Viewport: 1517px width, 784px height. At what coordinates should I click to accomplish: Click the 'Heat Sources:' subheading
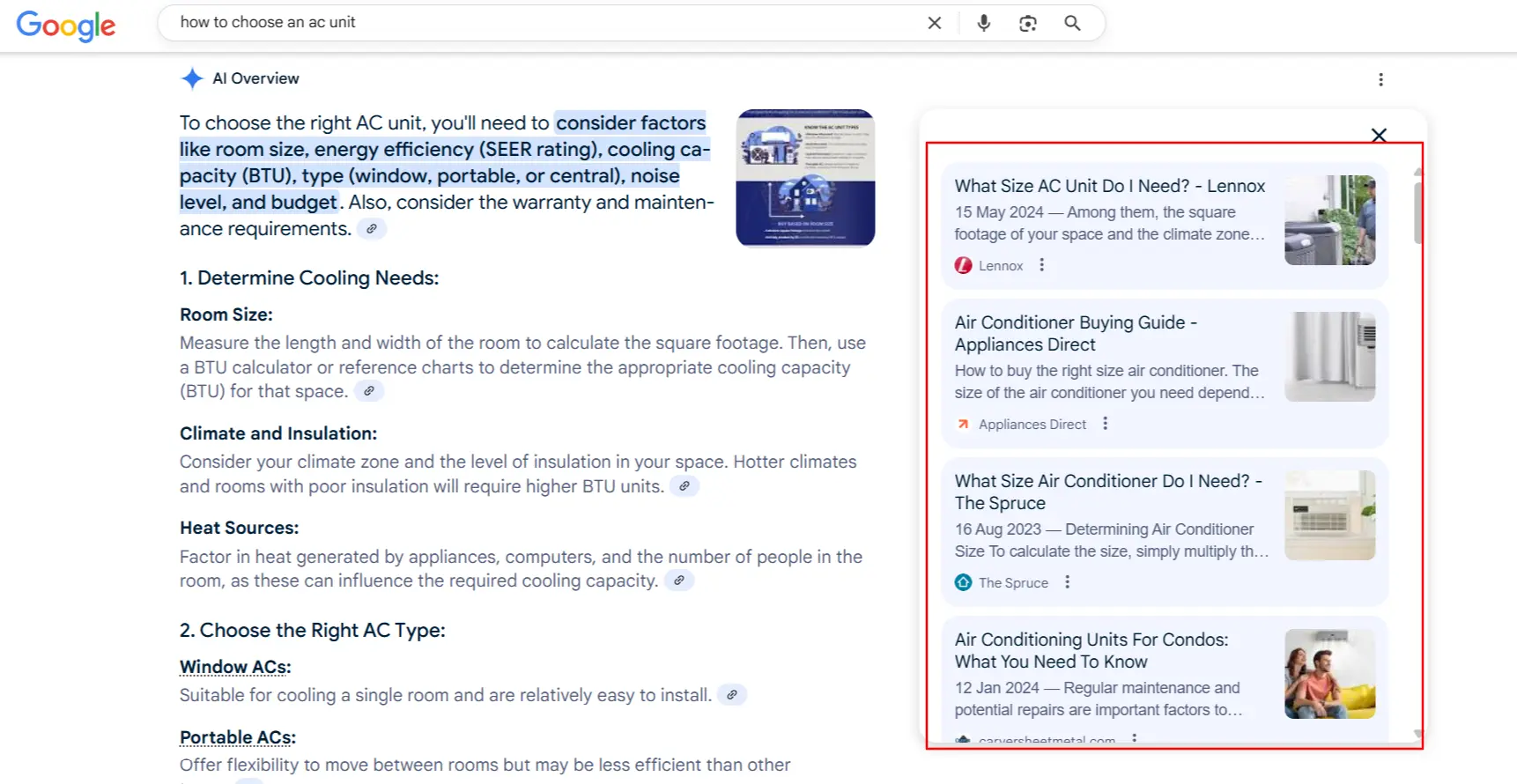pos(240,528)
